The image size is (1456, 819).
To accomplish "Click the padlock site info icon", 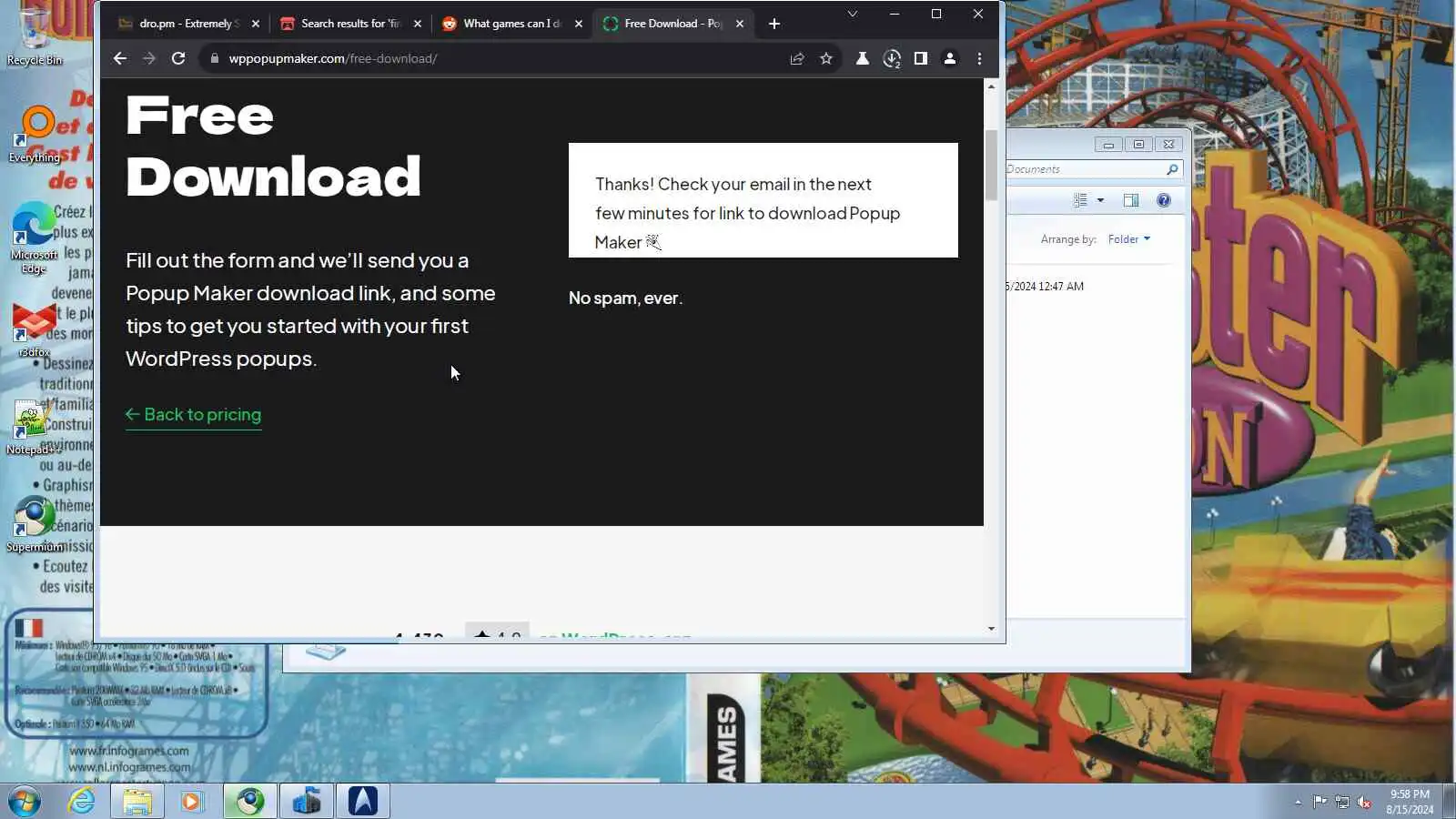I will [x=215, y=58].
